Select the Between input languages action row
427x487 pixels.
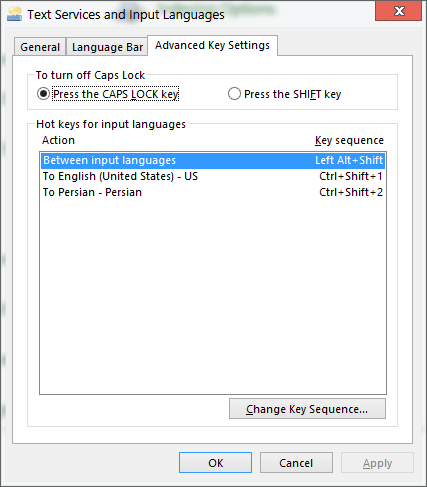point(213,160)
